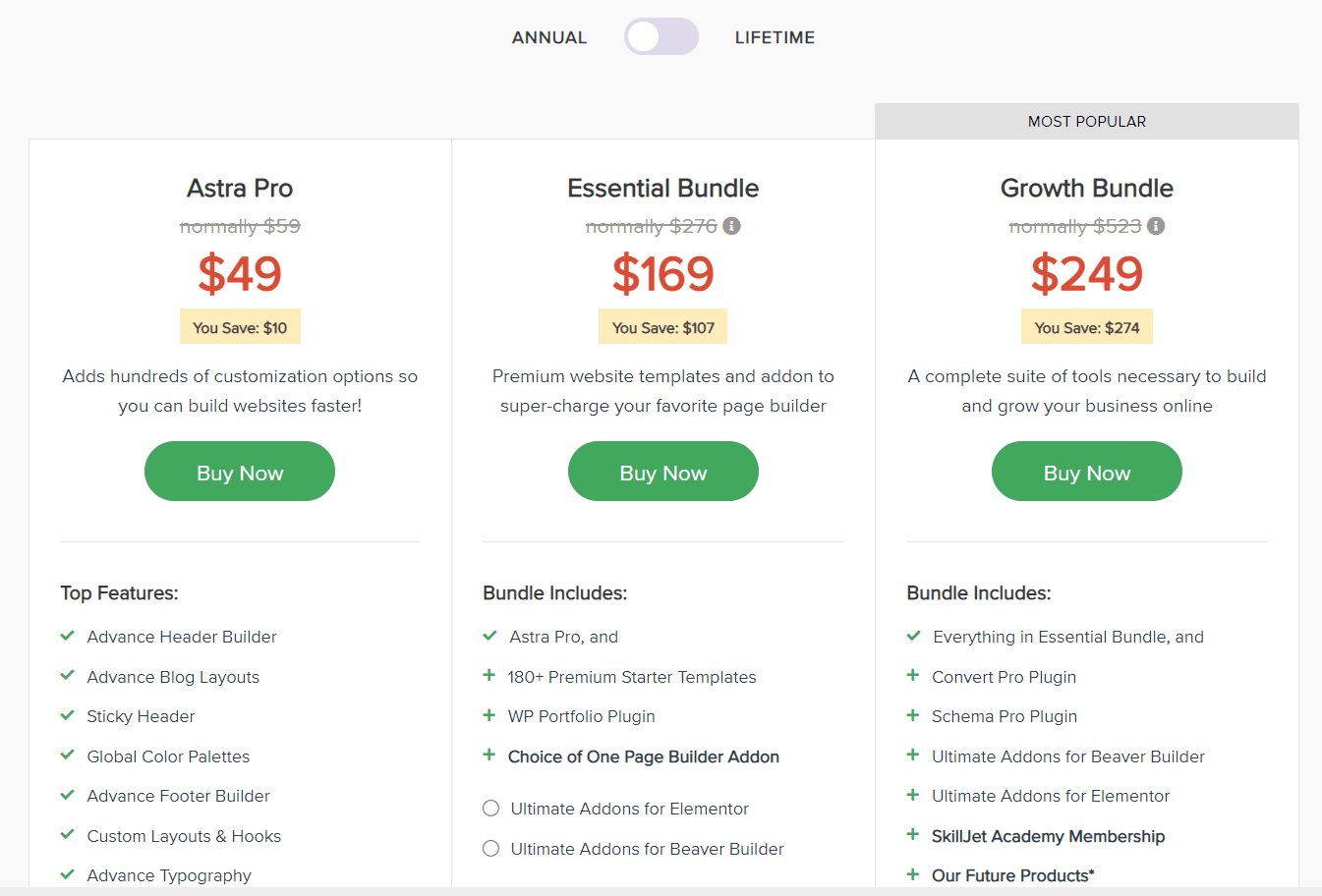The width and height of the screenshot is (1322, 896).
Task: Click plus icon beside Convert Pro Plugin
Action: (x=913, y=676)
